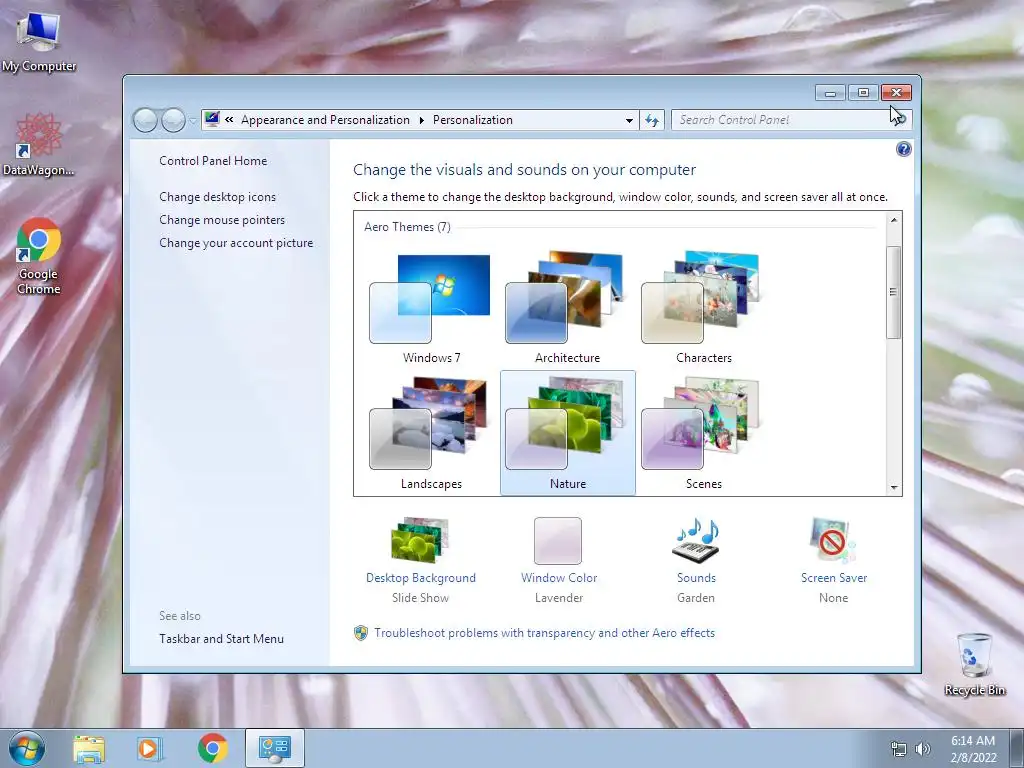The width and height of the screenshot is (1024, 768).
Task: Click the double chevron in address bar
Action: [229, 120]
